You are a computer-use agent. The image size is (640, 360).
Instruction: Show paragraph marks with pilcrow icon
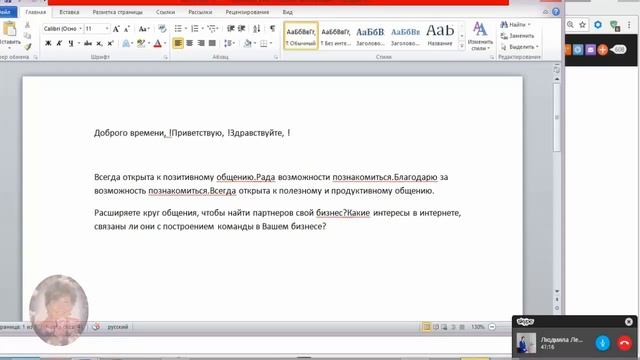272,28
